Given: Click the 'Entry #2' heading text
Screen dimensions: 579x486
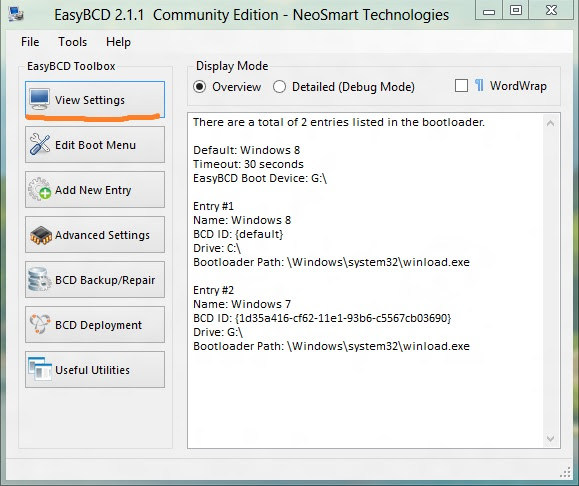Looking at the screenshot, I should [x=213, y=290].
